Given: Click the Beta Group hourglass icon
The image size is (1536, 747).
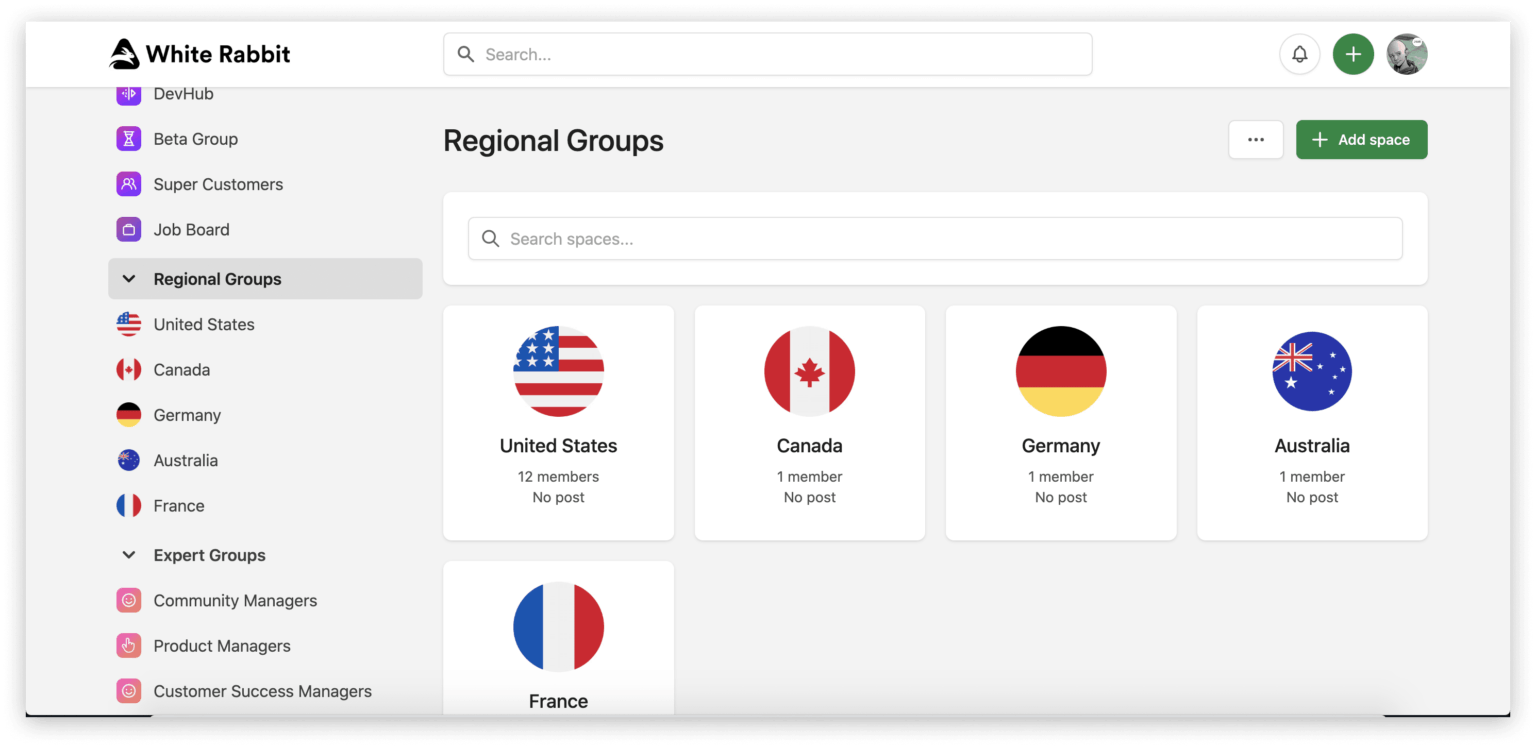Looking at the screenshot, I should pyautogui.click(x=128, y=139).
